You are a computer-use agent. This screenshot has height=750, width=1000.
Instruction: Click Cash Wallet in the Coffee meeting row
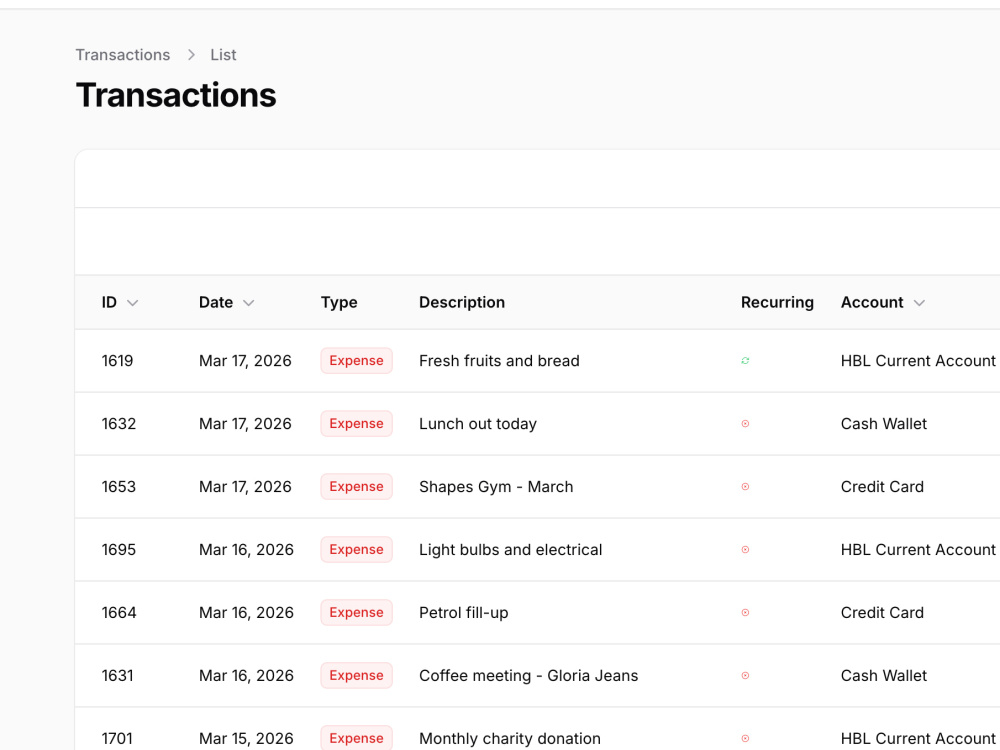pos(883,675)
